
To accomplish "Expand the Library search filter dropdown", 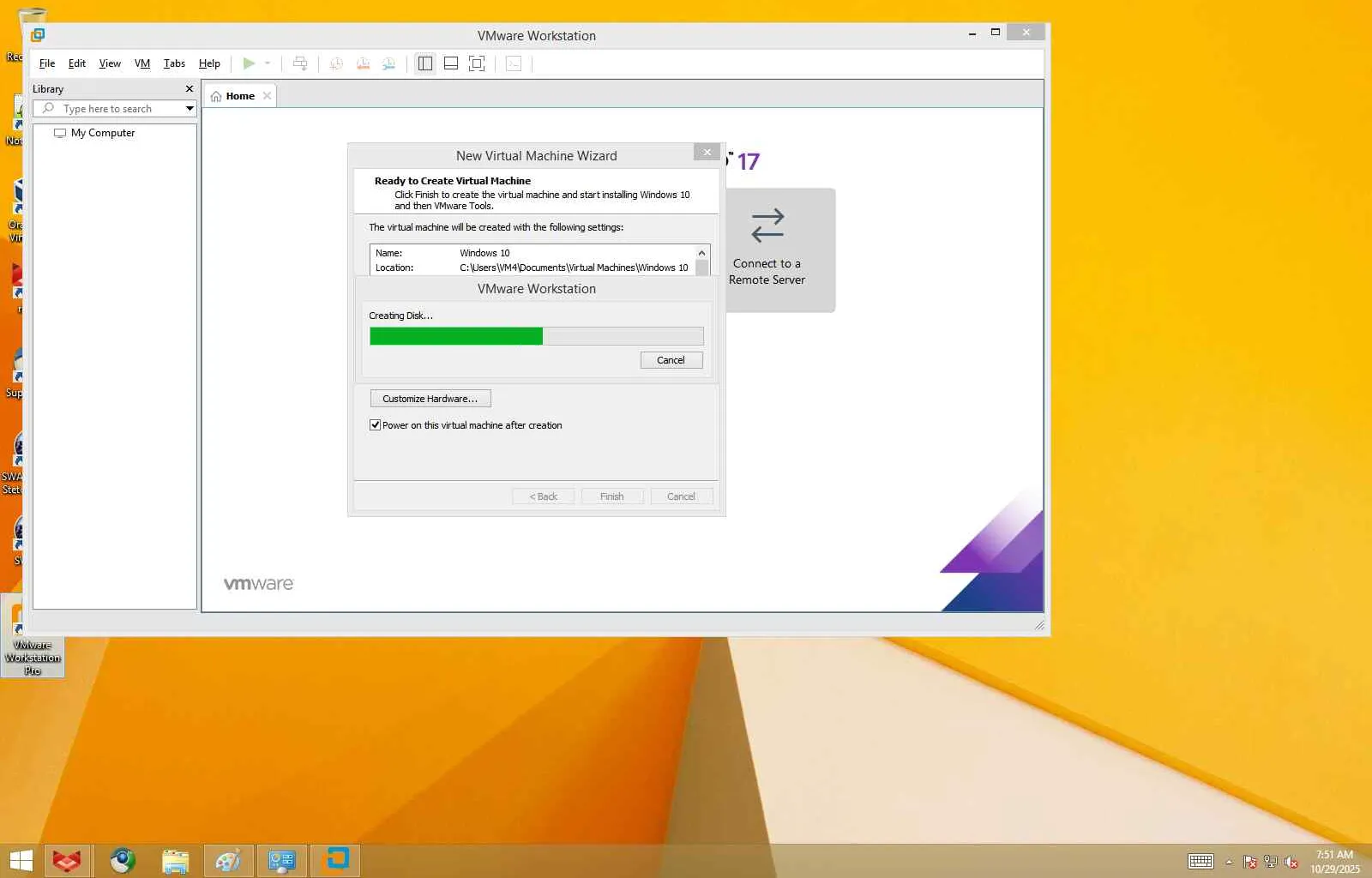I will click(x=190, y=109).
